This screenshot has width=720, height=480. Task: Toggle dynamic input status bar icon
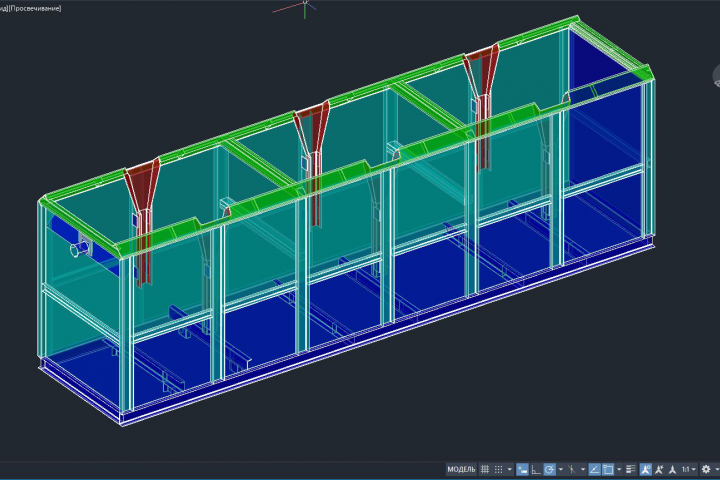(x=523, y=469)
